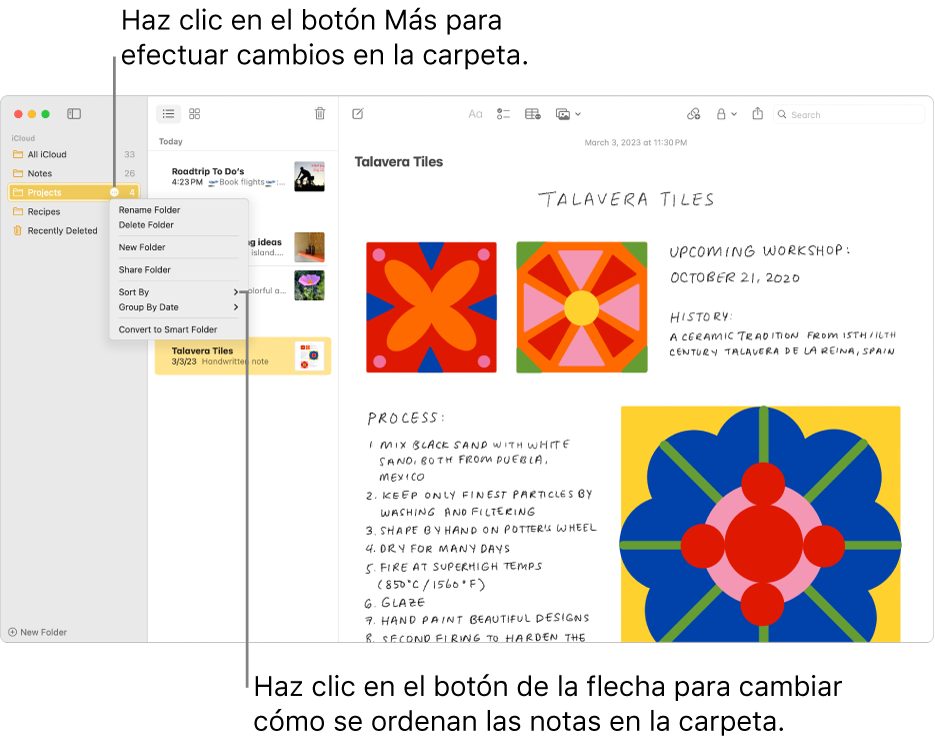
Task: Choose Convert to Smart Folder
Action: [x=168, y=329]
